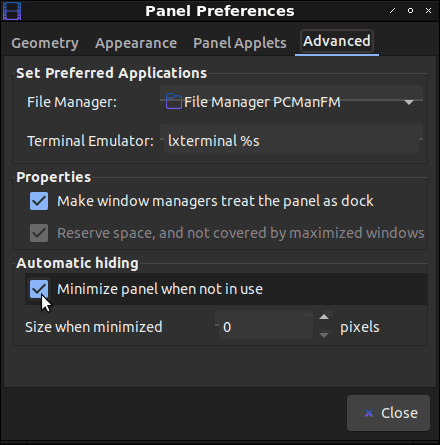Screen dimensions: 440x445
Task: Toggle 'Reserve space, and not covered by maximized windows'
Action: [x=39, y=233]
